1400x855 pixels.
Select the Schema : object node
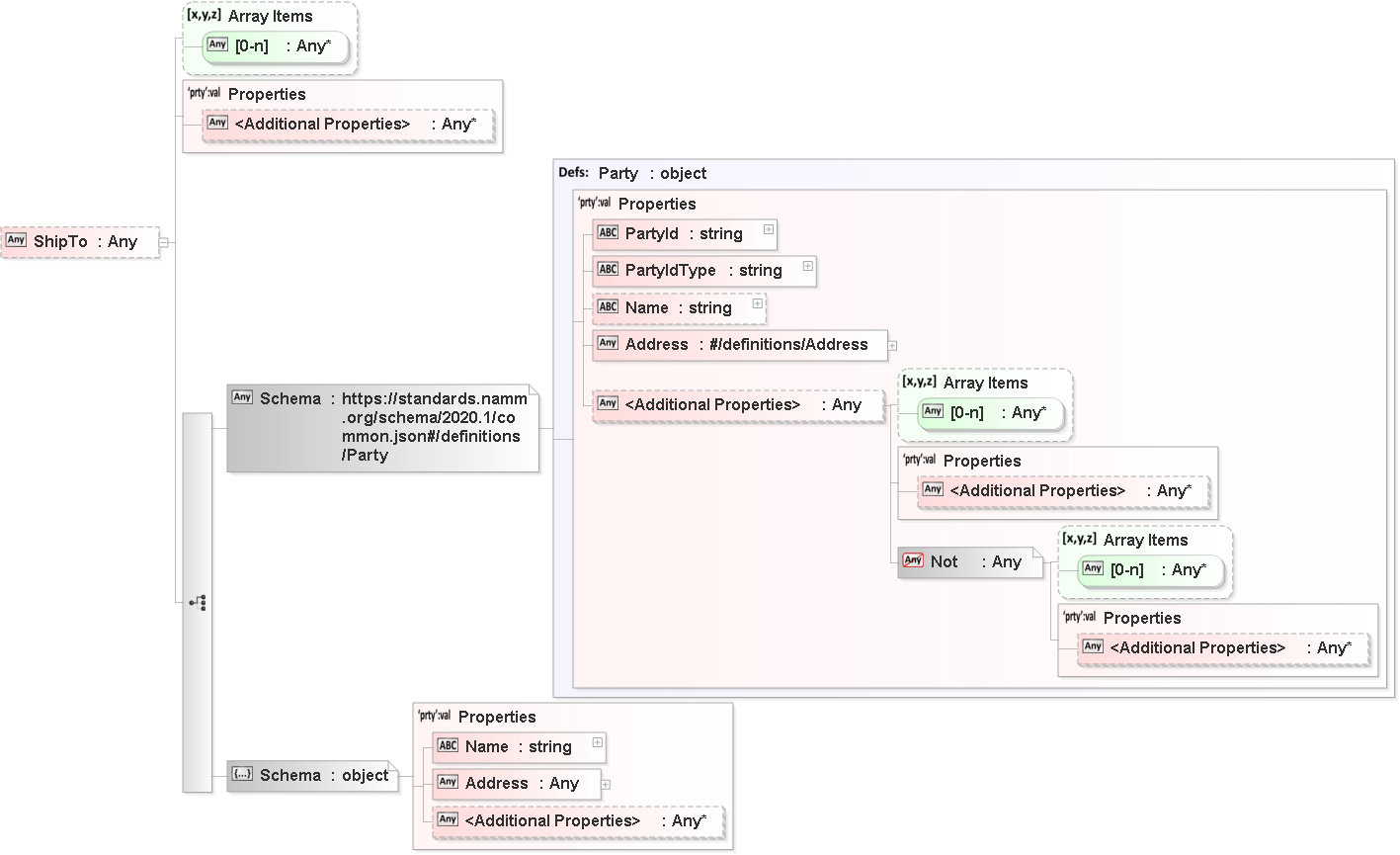point(312,776)
